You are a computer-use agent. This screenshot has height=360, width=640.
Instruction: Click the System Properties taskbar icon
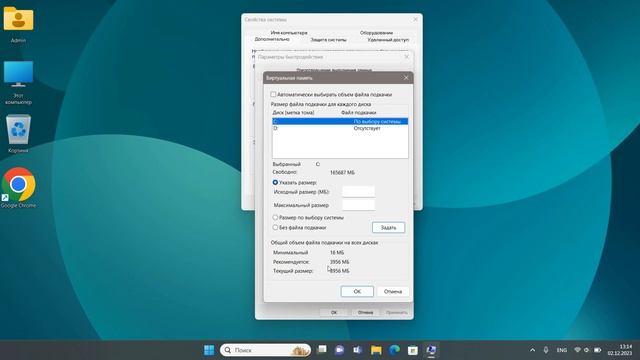point(431,350)
